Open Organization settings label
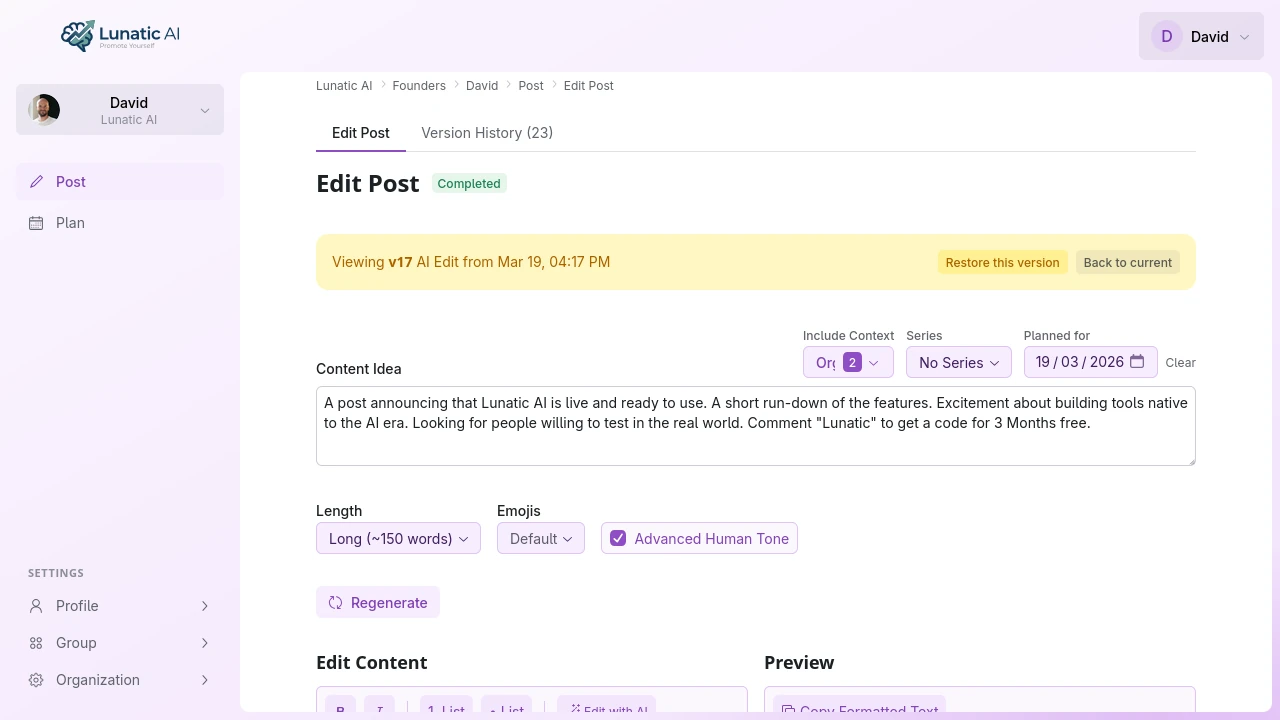 (98, 679)
